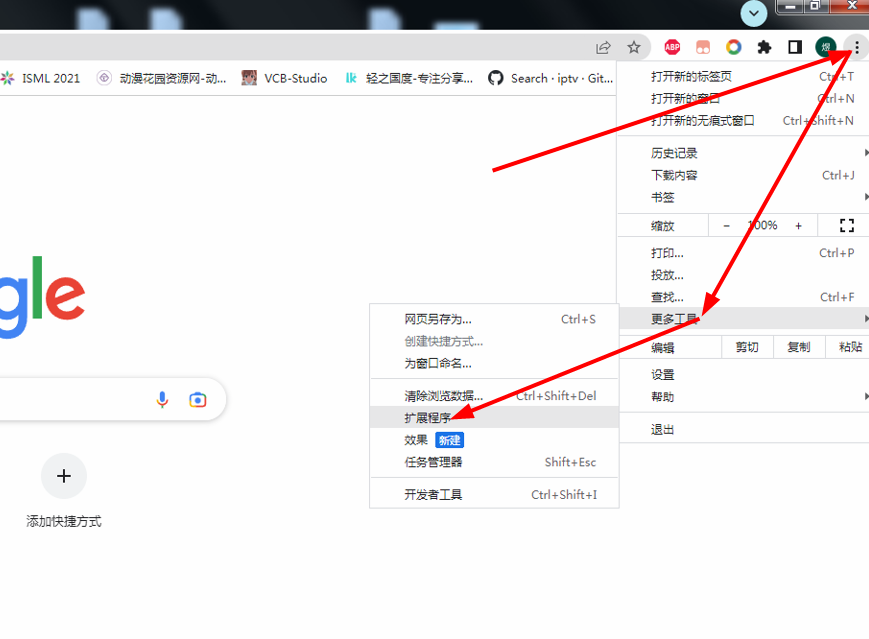Increase zoom with the plus button
869x639 pixels.
click(798, 226)
